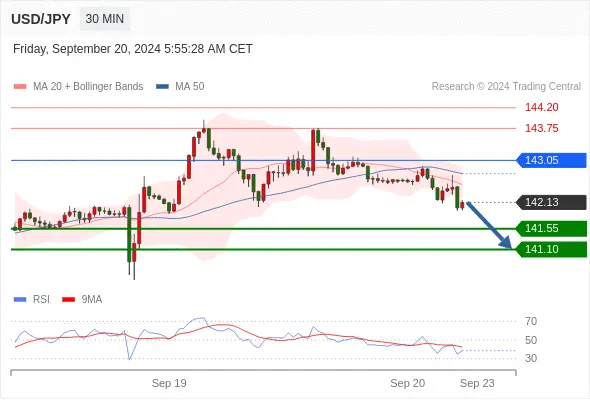This screenshot has height=400, width=590.
Task: Click the 9MA legend label
Action: click(x=92, y=300)
